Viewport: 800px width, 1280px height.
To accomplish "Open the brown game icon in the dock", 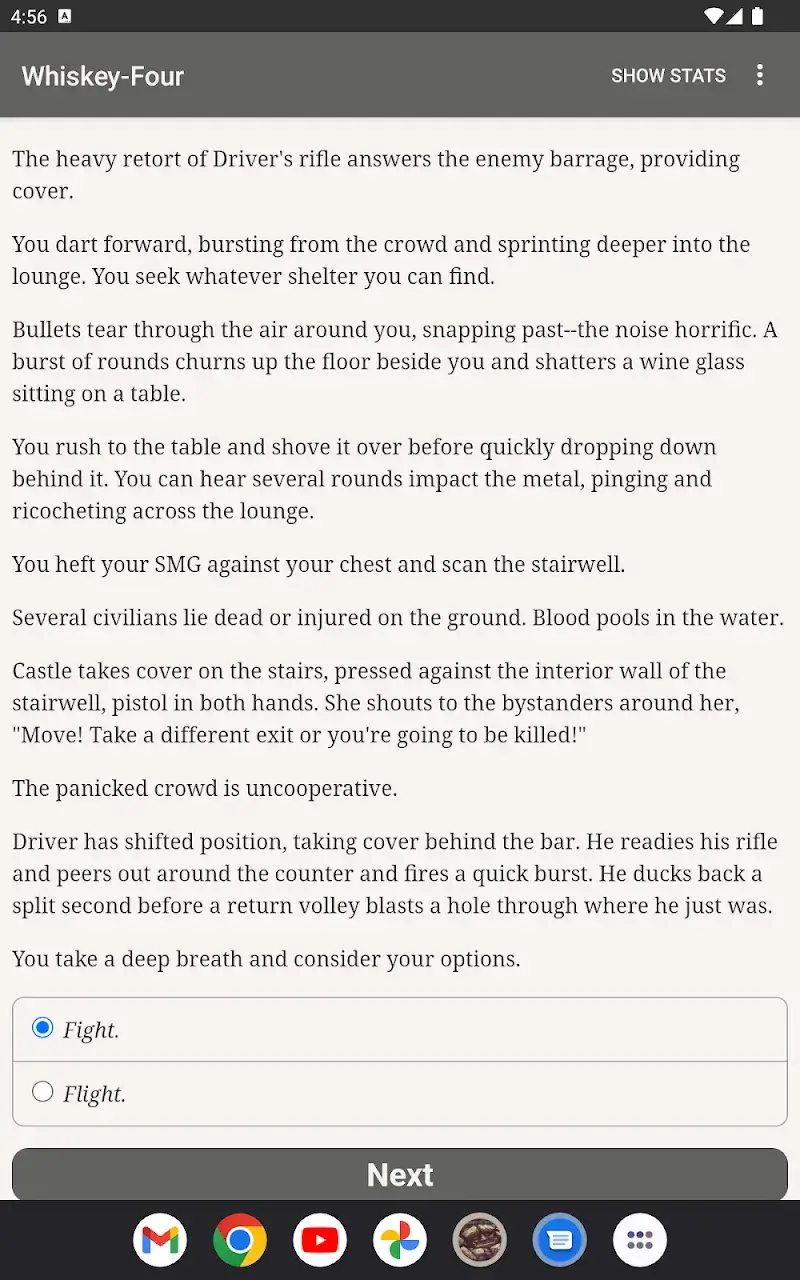I will [479, 1239].
